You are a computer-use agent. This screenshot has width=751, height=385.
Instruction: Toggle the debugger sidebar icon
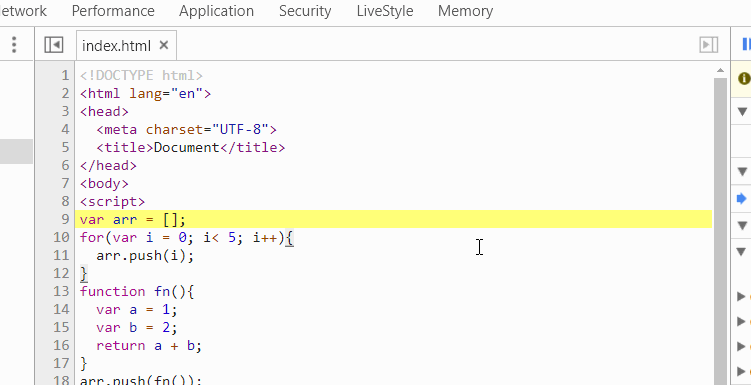coord(708,45)
